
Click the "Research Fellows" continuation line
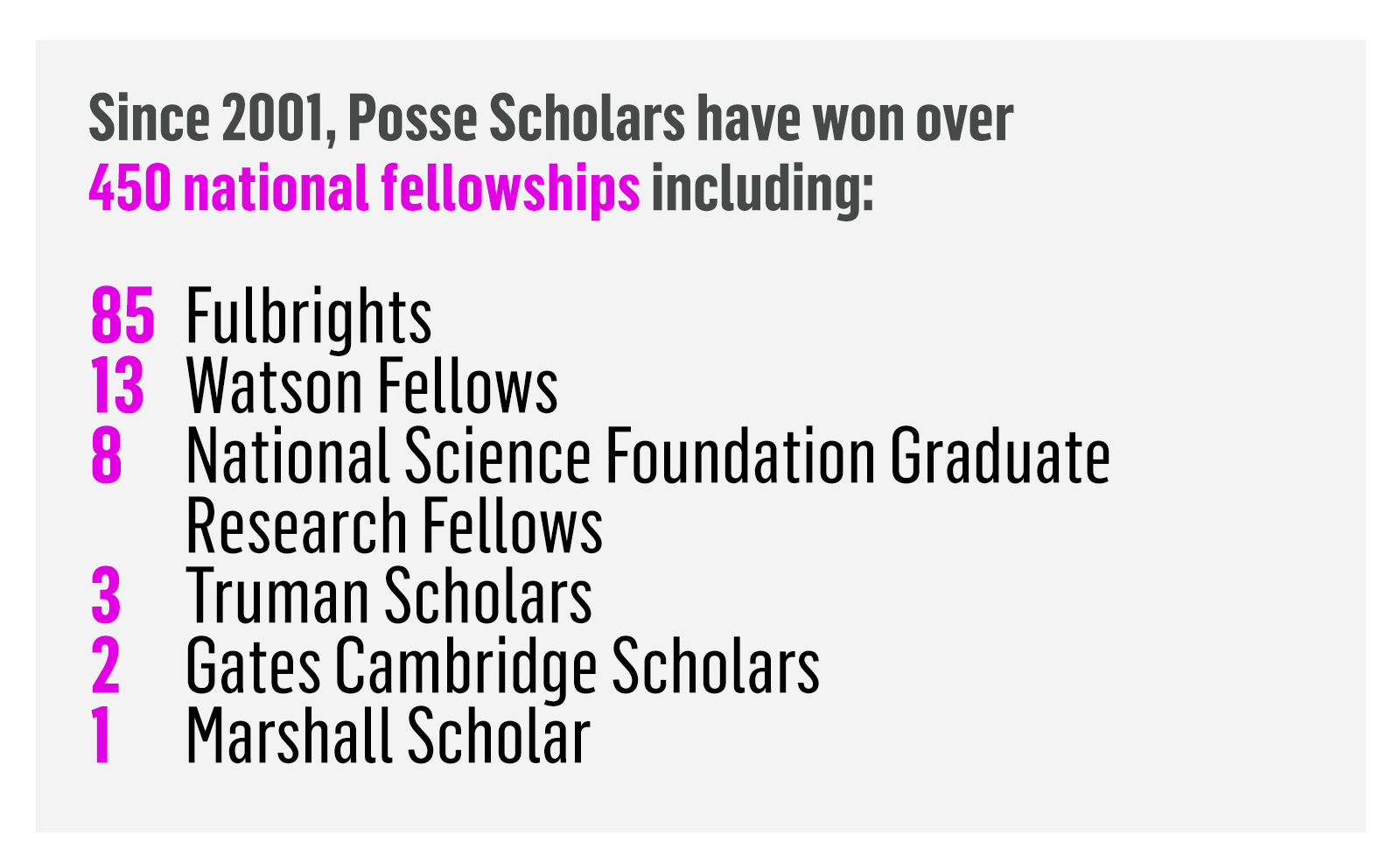tap(395, 526)
